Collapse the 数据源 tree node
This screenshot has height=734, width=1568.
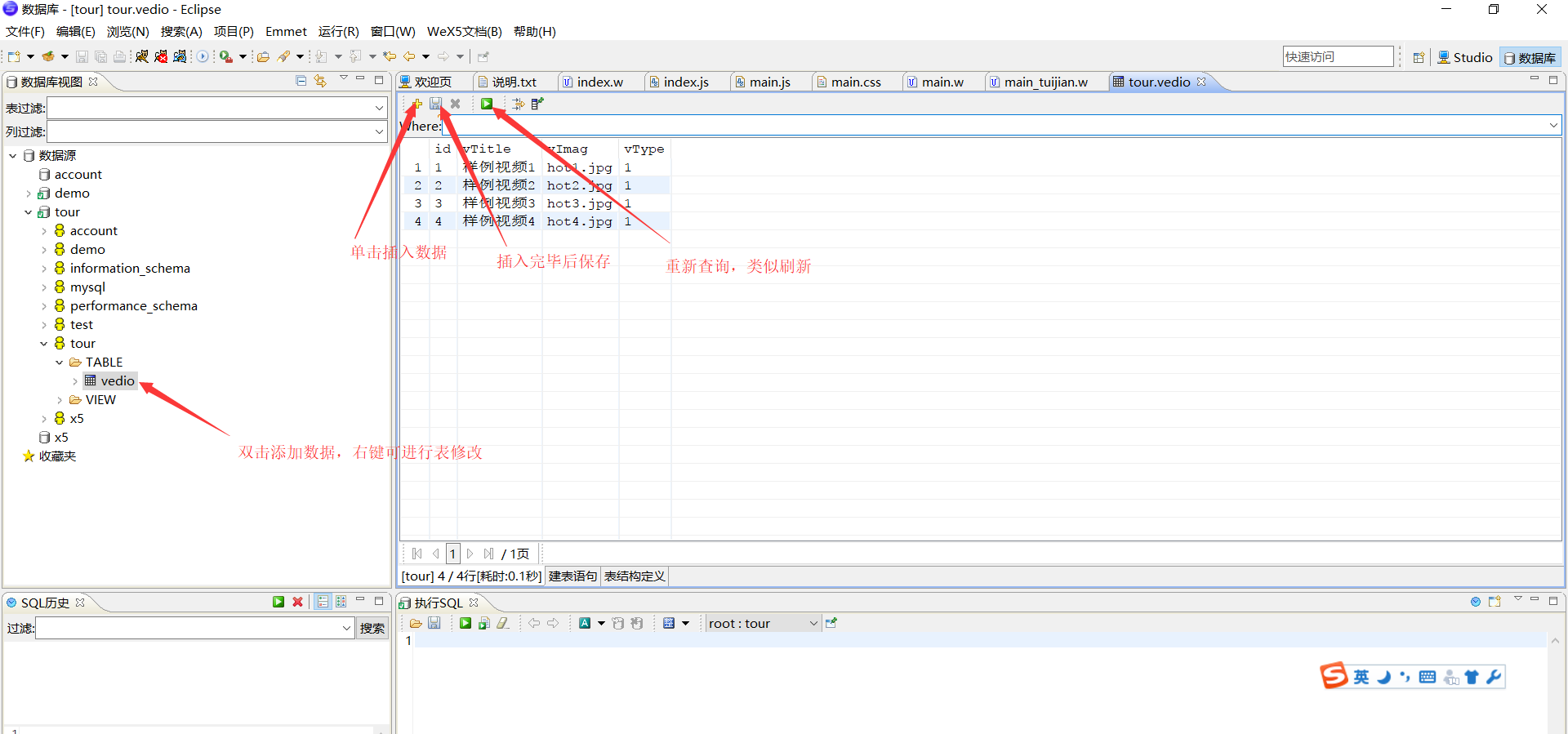point(13,155)
